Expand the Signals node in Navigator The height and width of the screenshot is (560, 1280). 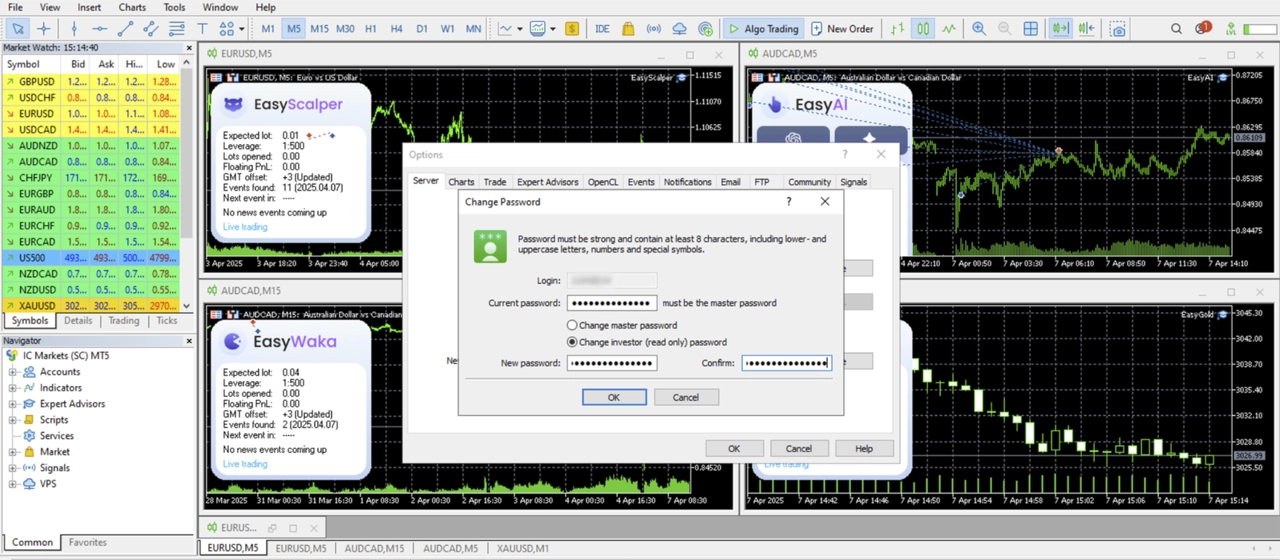[13, 468]
